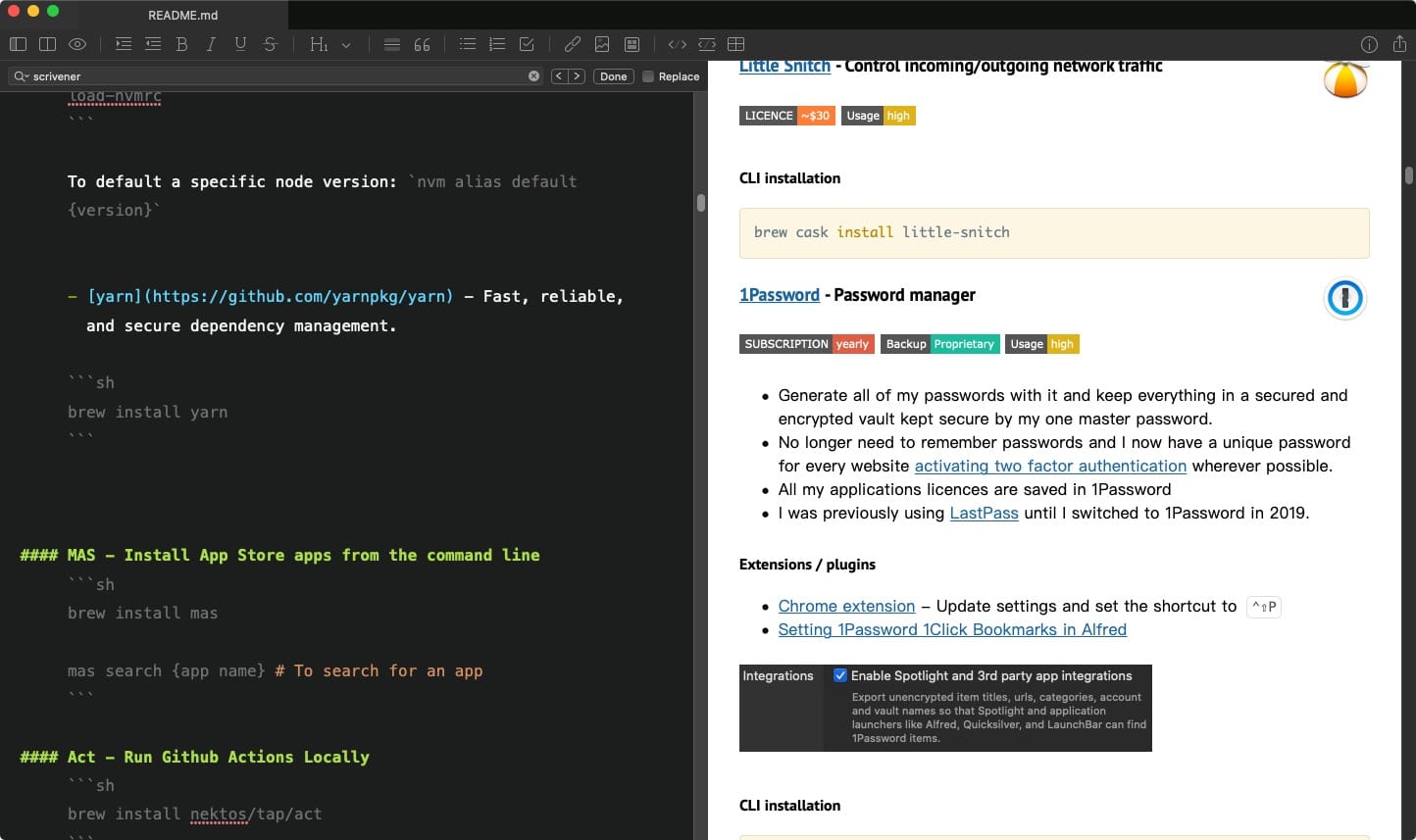Image resolution: width=1416 pixels, height=840 pixels.
Task: Open the Chrome extension link
Action: tap(846, 606)
